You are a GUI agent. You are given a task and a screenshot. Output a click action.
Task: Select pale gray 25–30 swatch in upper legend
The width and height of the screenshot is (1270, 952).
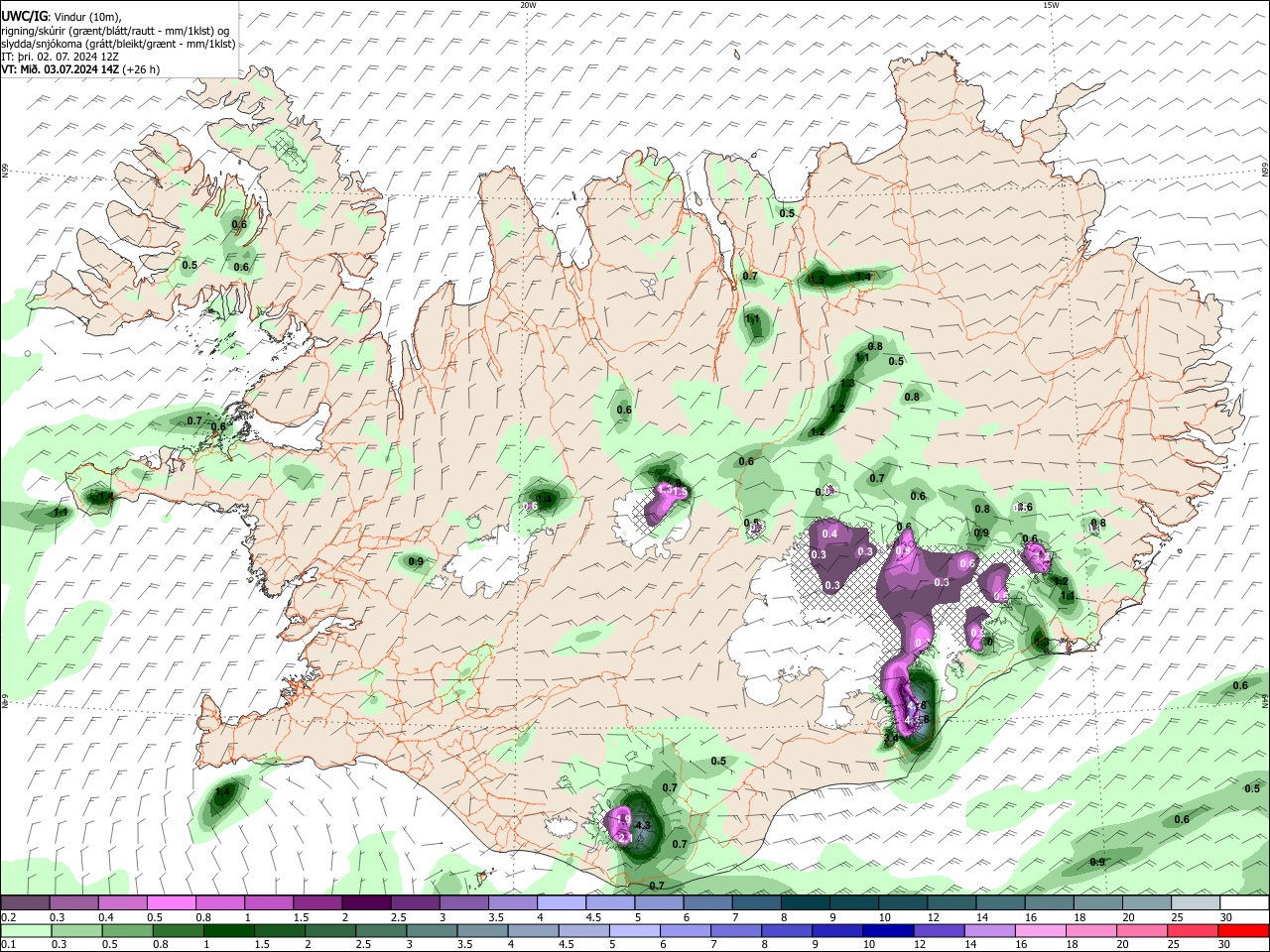[x=1198, y=903]
